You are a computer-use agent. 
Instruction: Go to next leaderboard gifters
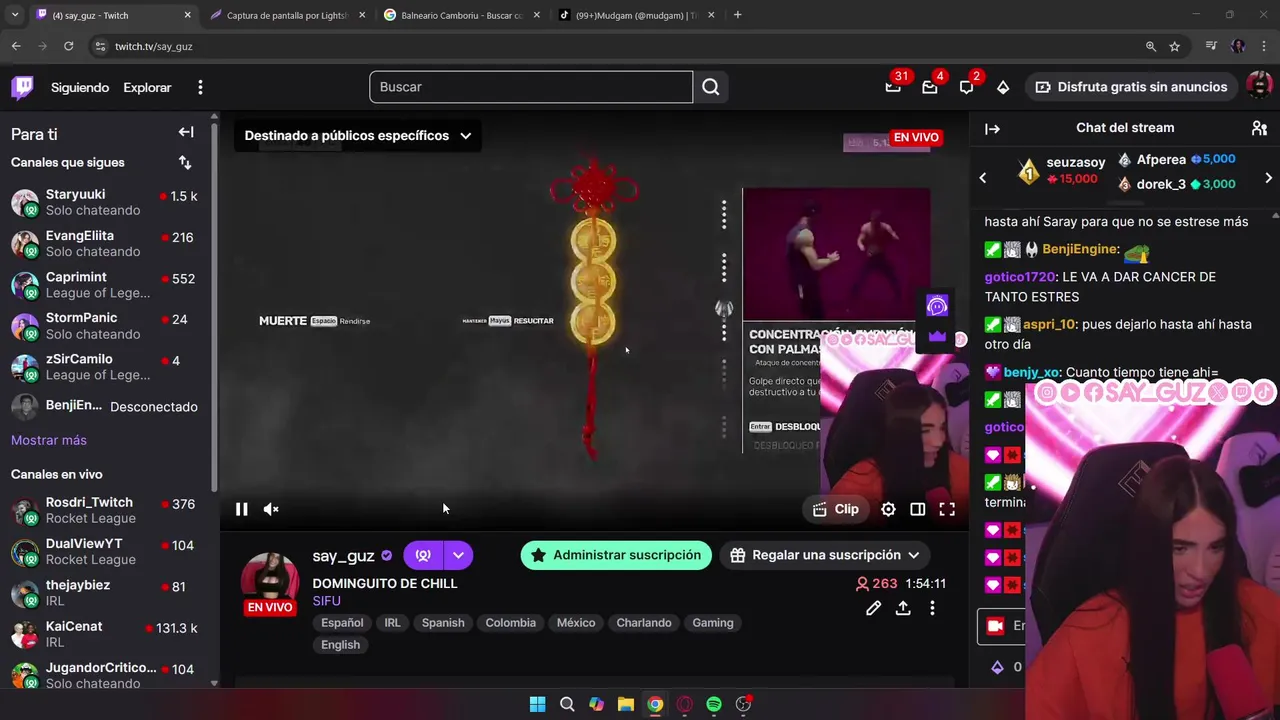[x=1268, y=178]
